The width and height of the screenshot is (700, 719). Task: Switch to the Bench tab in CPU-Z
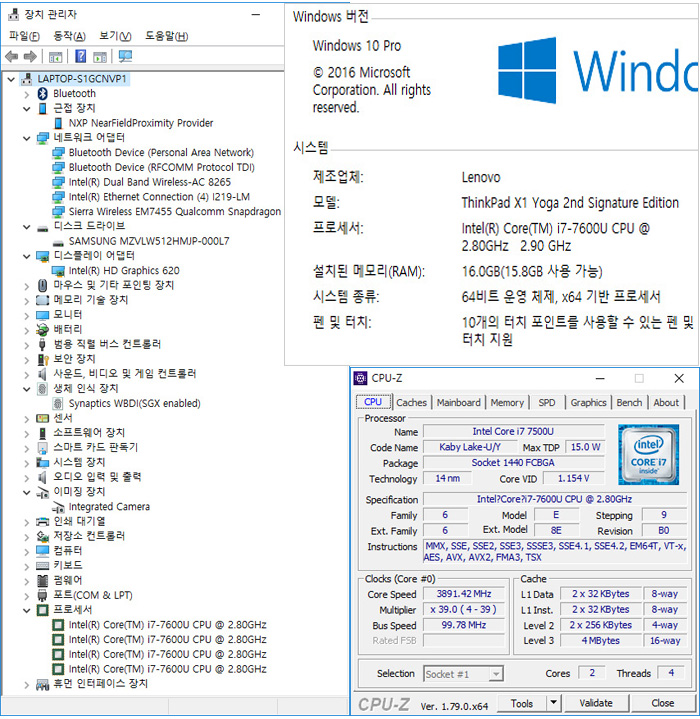click(x=629, y=403)
